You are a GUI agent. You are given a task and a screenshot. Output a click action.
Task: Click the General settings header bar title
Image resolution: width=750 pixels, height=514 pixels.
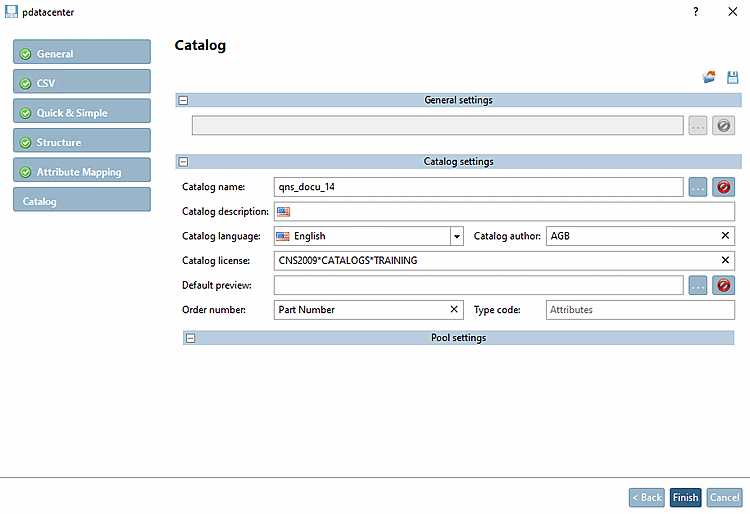tap(458, 100)
